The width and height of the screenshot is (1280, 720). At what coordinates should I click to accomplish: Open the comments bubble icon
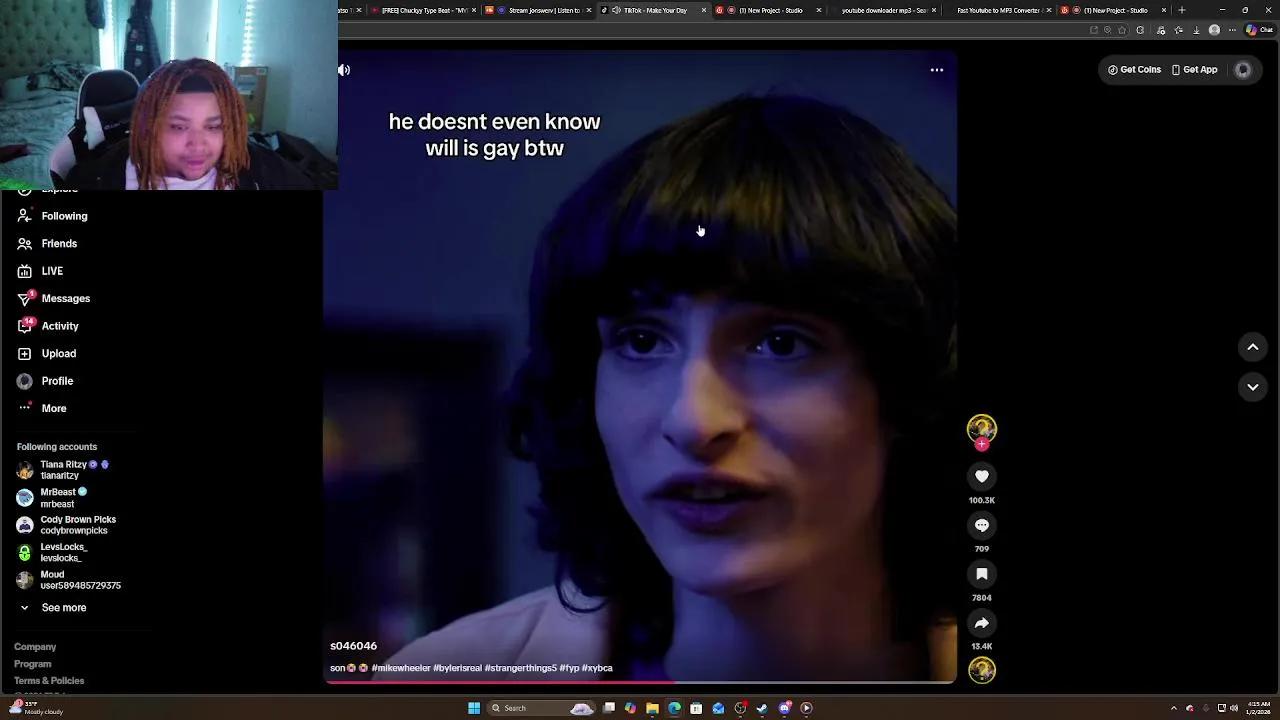pos(982,526)
